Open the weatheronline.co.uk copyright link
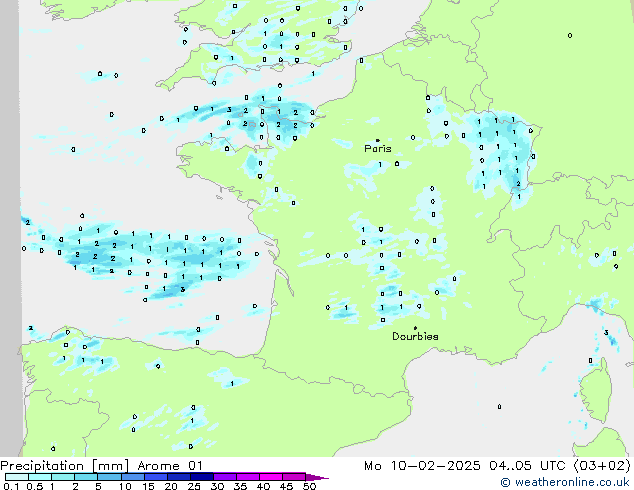Screen dimensions: 634x490 click(x=565, y=482)
